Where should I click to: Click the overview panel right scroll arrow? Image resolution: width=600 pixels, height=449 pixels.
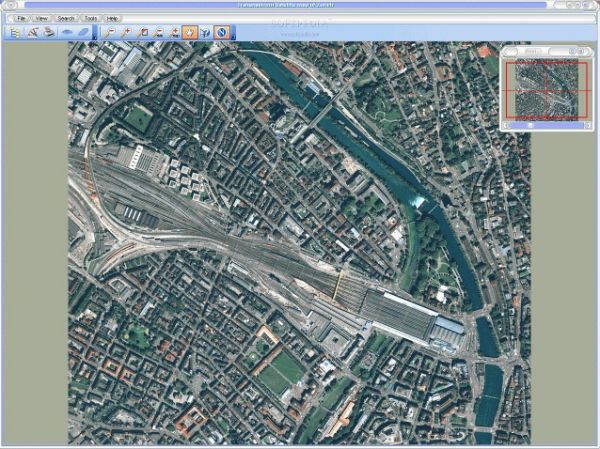point(588,126)
